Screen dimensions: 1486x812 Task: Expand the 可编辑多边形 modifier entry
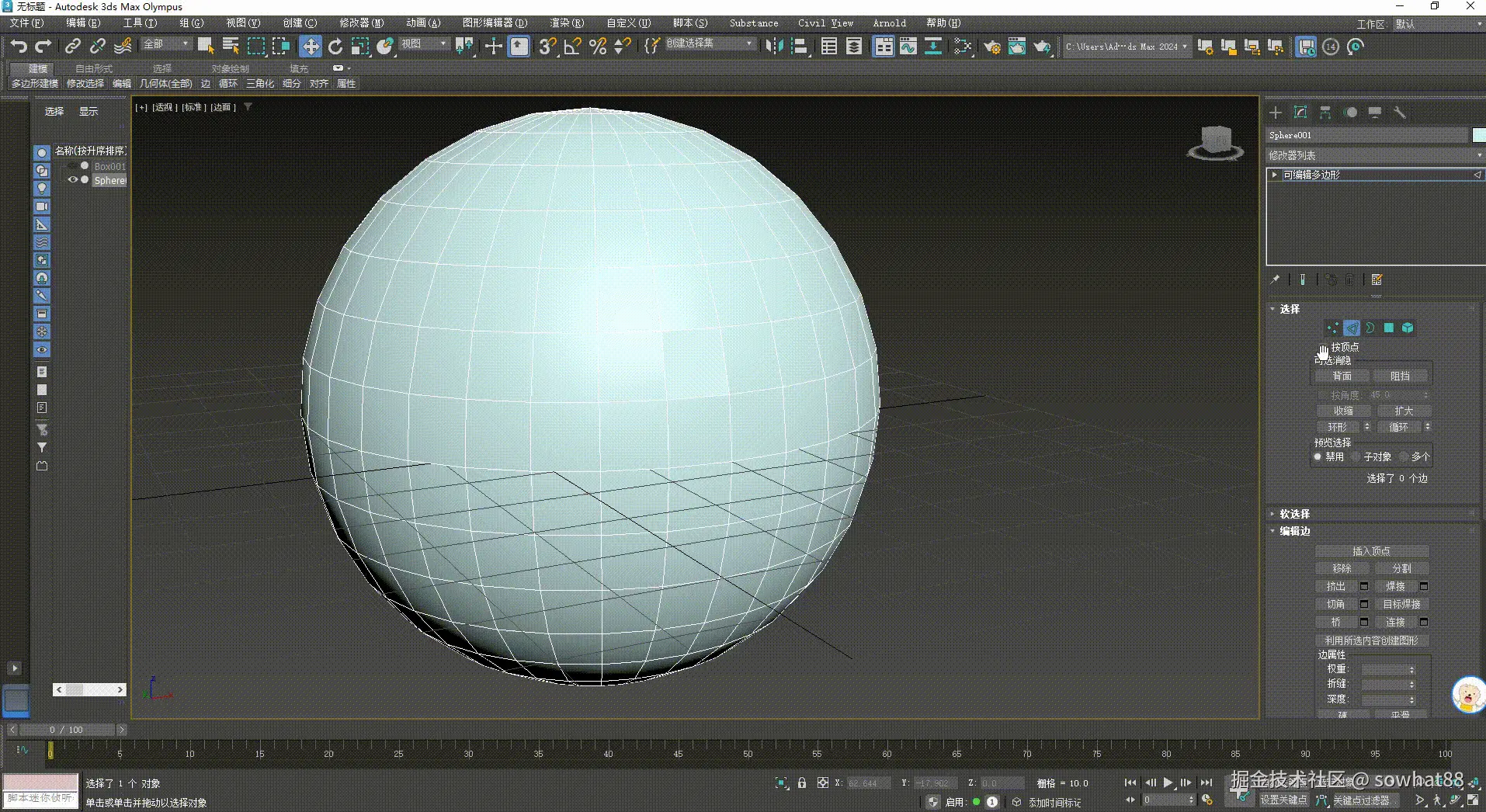(x=1274, y=175)
